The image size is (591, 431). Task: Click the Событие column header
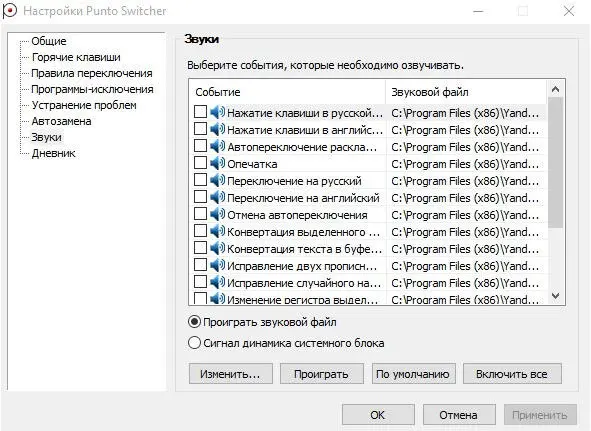pyautogui.click(x=287, y=92)
